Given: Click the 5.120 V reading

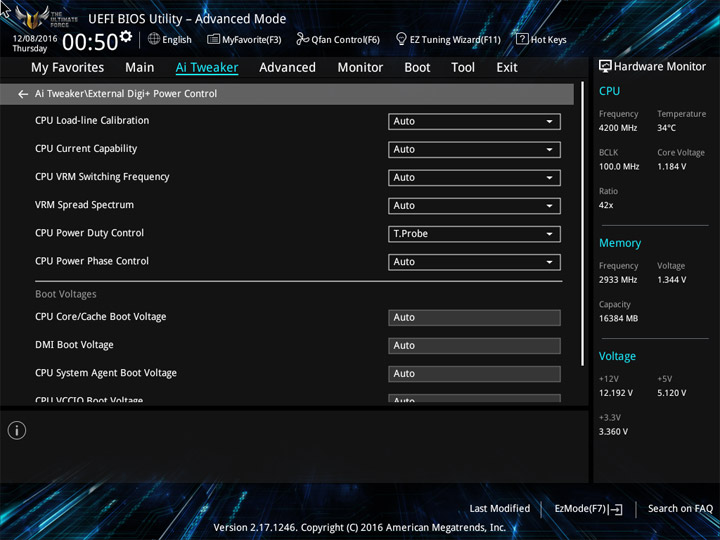Looking at the screenshot, I should click(x=672, y=393).
